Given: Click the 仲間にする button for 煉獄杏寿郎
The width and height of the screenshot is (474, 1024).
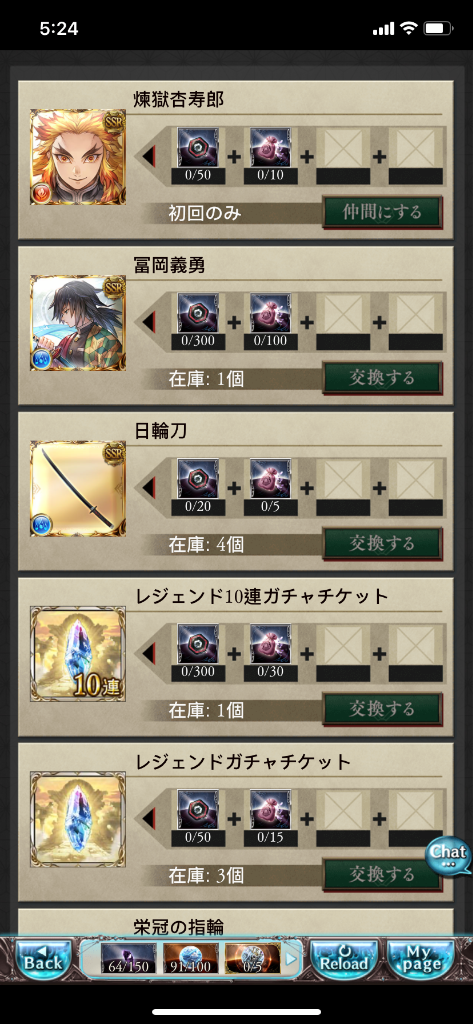Looking at the screenshot, I should click(383, 212).
